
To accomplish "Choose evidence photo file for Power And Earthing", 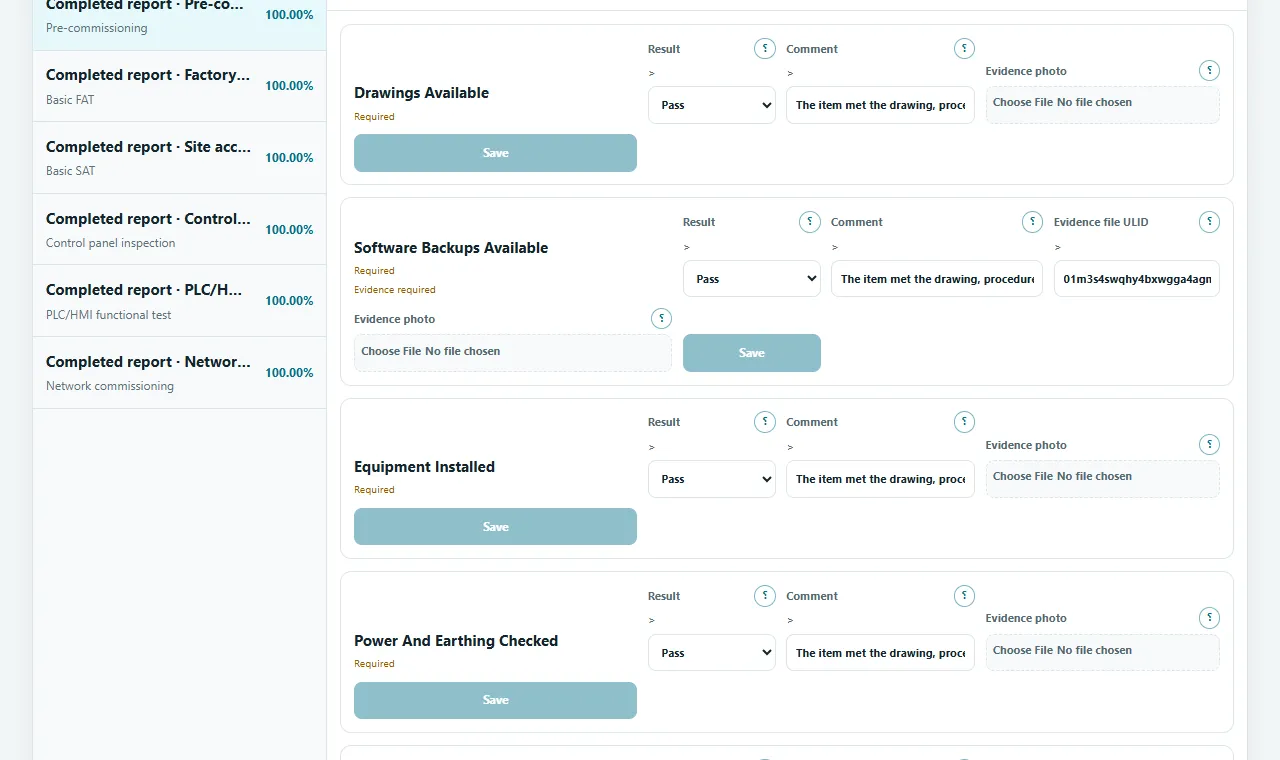I will coord(1102,652).
